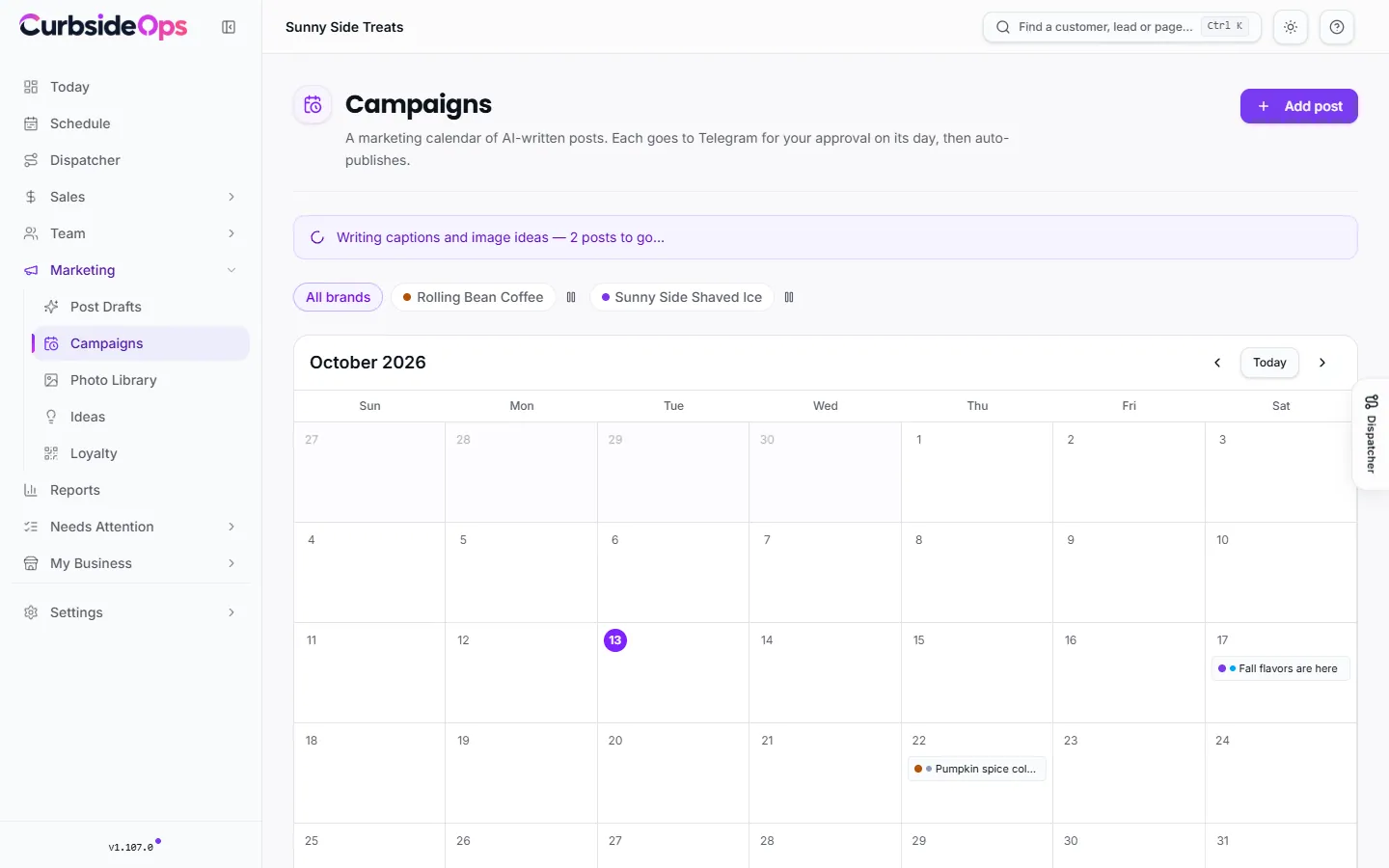Collapse the Marketing section chevron
This screenshot has width=1389, height=868.
pos(231,270)
